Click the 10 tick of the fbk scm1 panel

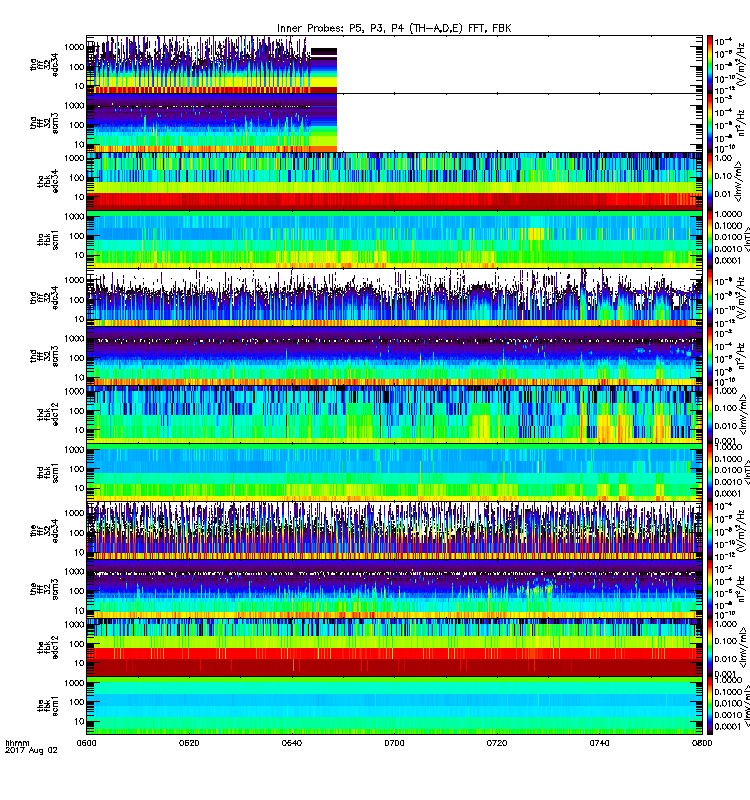click(79, 721)
